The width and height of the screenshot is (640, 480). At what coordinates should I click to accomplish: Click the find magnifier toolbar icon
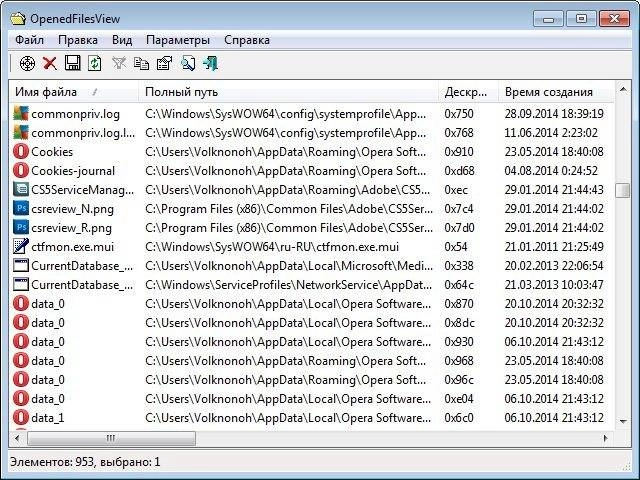click(x=187, y=64)
